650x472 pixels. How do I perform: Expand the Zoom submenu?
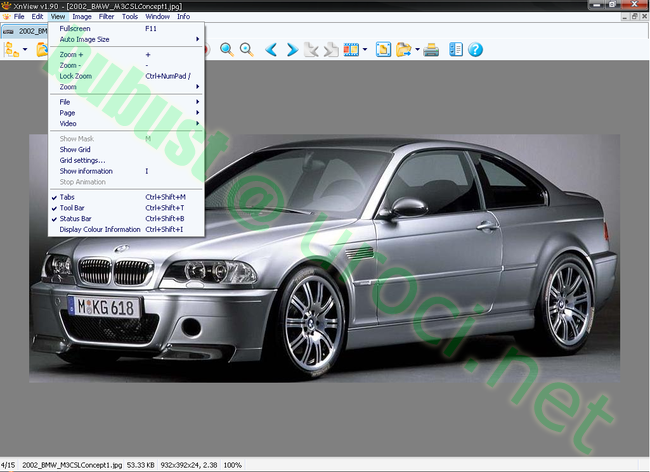[126, 87]
